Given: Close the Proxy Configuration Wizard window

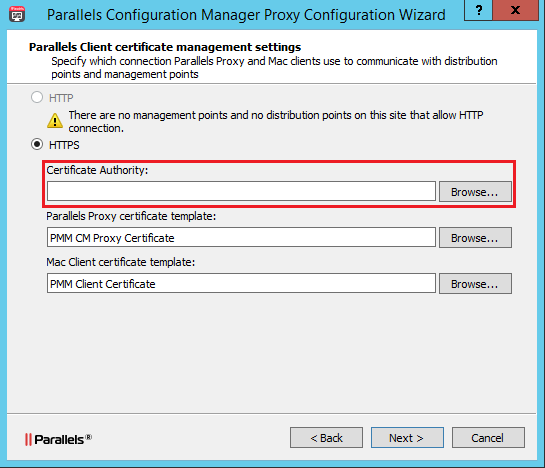Looking at the screenshot, I should pyautogui.click(x=515, y=10).
